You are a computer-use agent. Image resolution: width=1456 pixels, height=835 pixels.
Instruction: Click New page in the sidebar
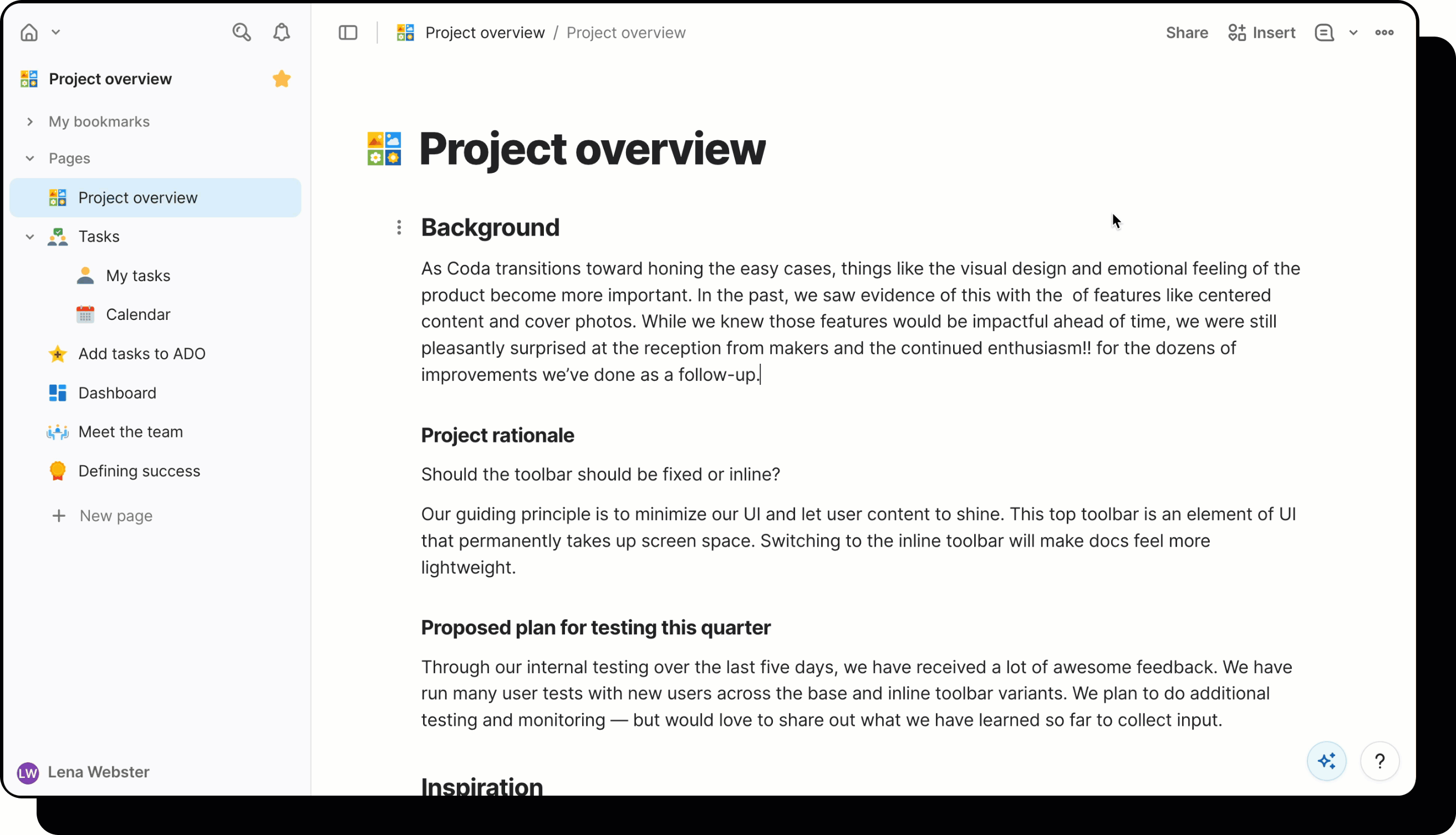pos(116,516)
